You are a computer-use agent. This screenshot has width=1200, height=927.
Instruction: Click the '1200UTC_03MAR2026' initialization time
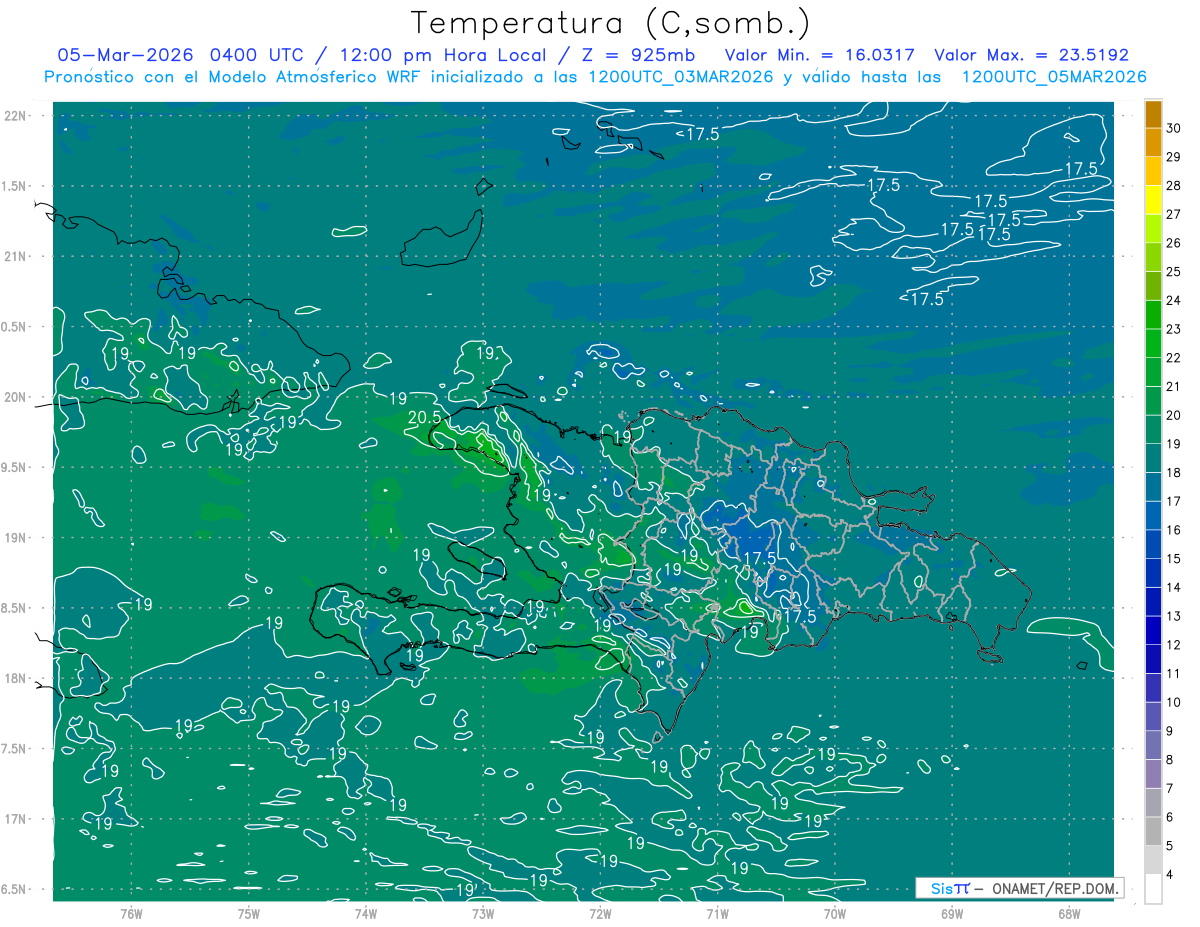(x=680, y=77)
